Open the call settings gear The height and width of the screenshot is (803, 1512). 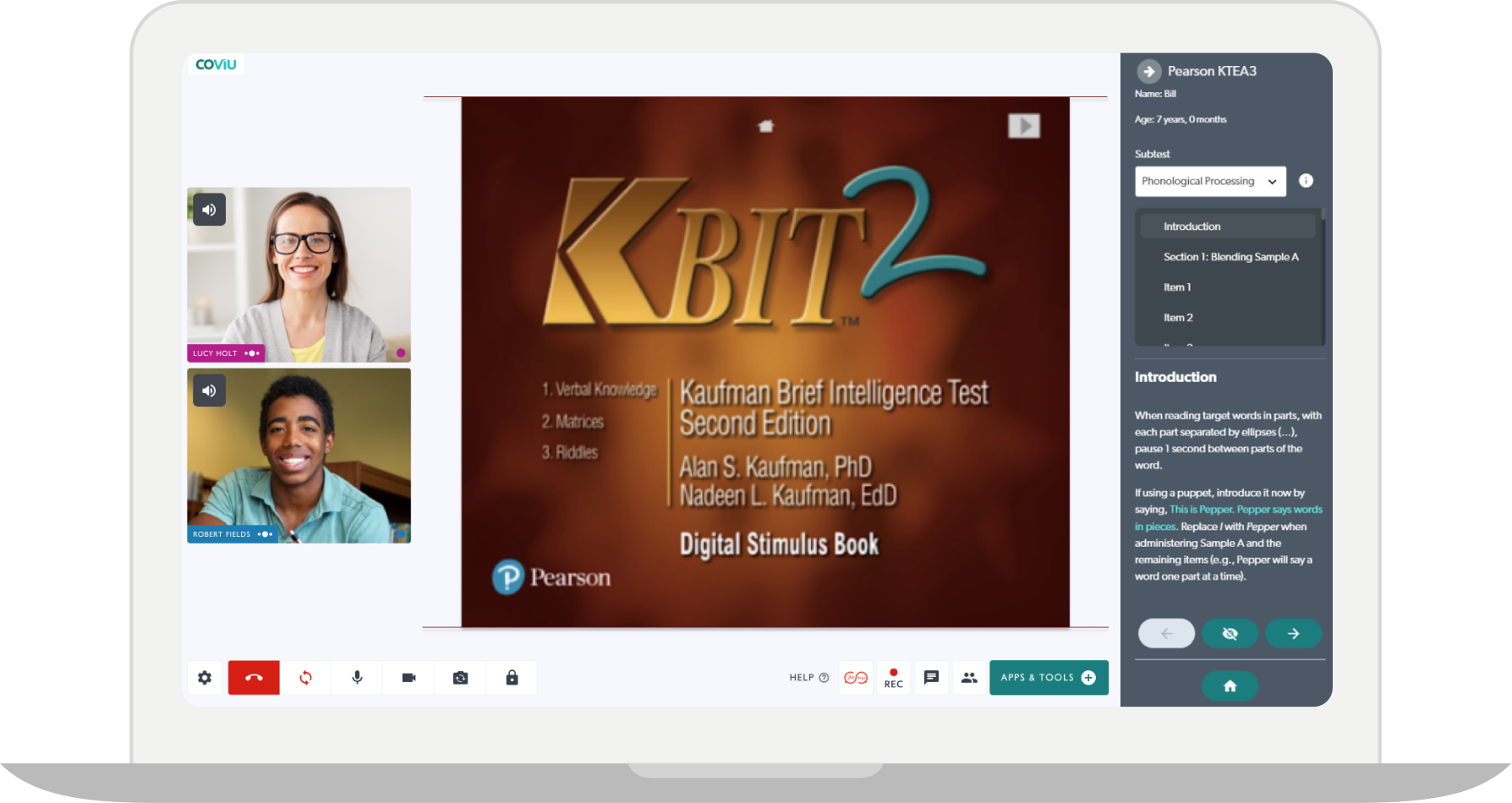205,678
